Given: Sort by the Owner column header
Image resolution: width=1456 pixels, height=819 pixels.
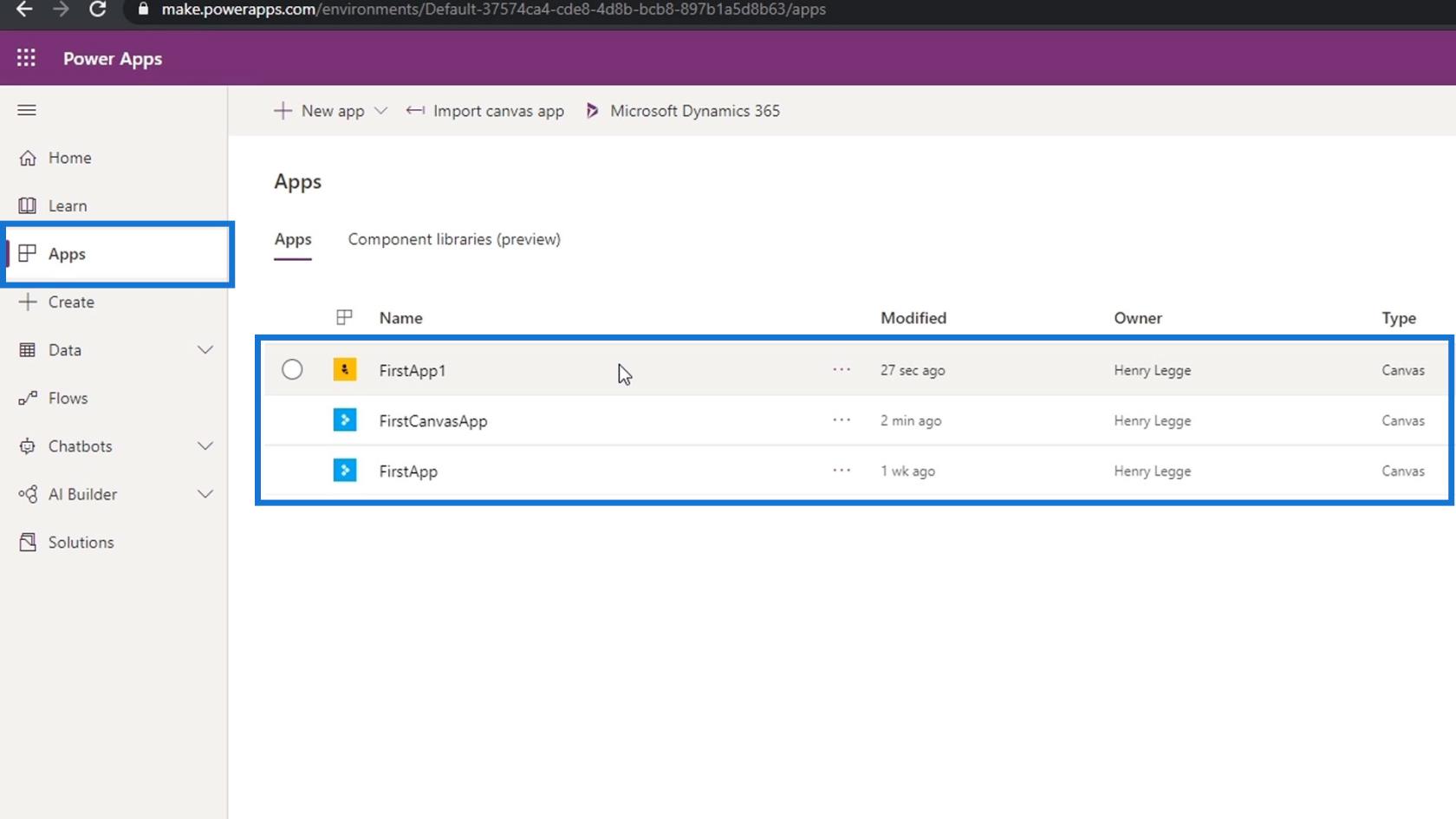Looking at the screenshot, I should pyautogui.click(x=1138, y=318).
